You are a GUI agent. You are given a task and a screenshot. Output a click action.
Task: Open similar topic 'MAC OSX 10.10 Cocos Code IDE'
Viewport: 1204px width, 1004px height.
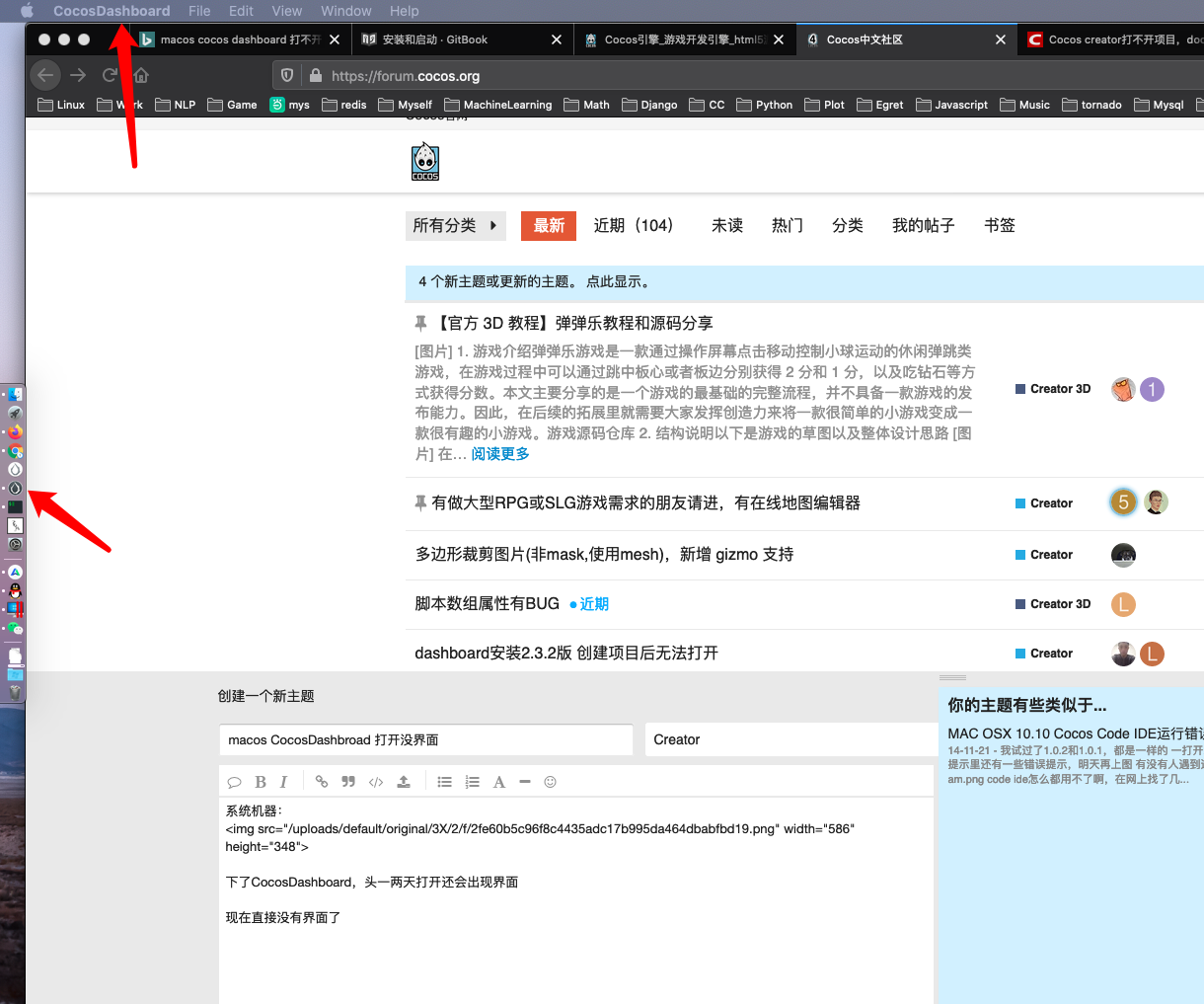(1075, 734)
